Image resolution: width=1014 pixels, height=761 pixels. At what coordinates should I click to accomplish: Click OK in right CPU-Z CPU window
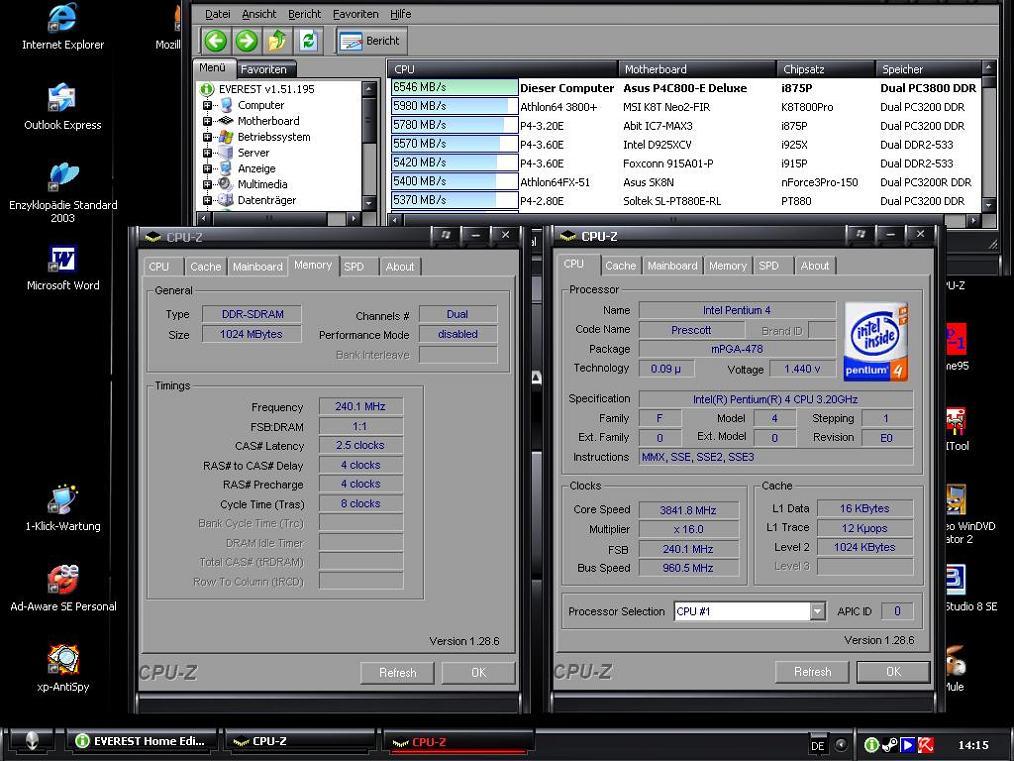[894, 672]
